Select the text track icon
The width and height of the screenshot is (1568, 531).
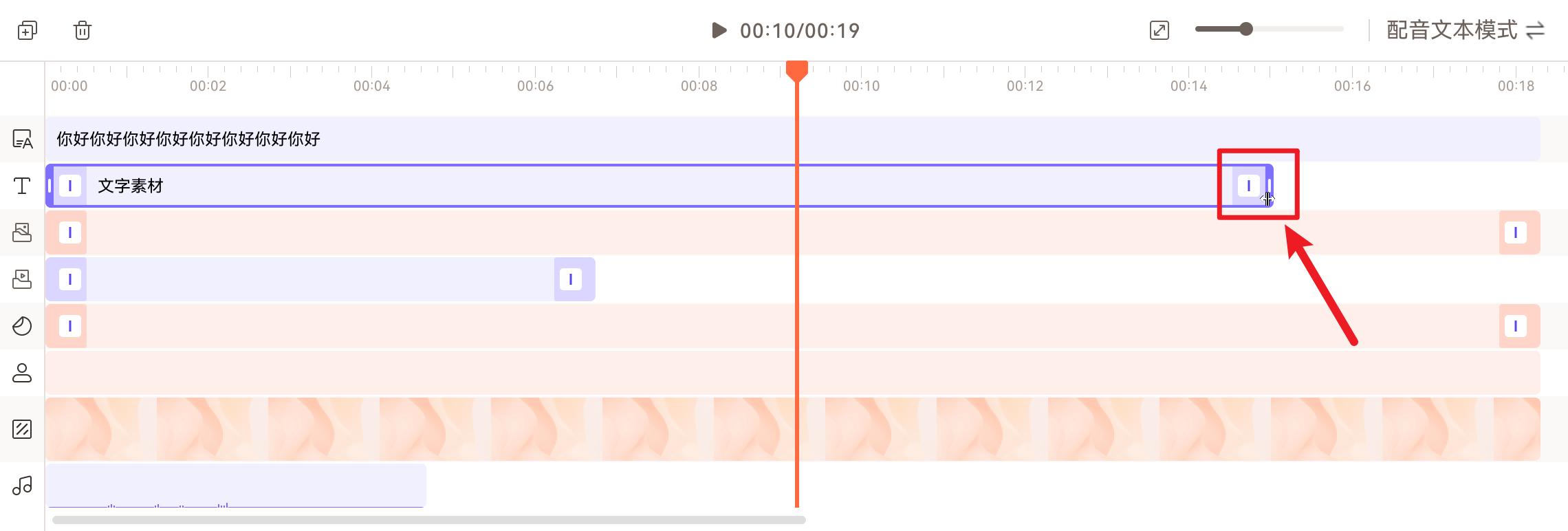click(22, 186)
